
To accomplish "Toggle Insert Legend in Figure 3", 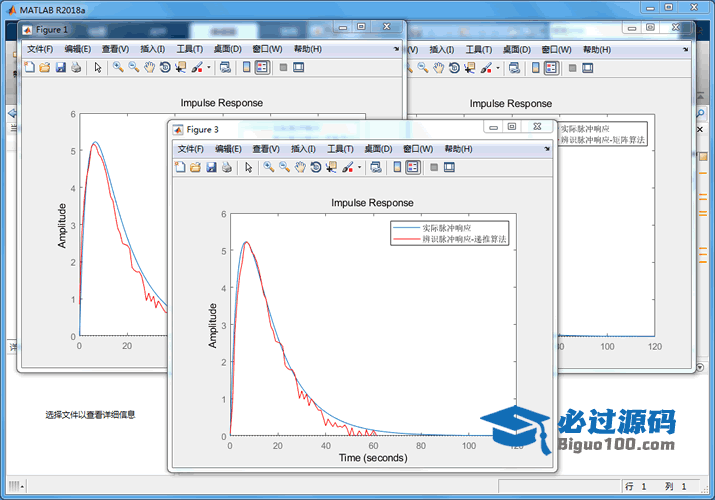I will pyautogui.click(x=413, y=167).
